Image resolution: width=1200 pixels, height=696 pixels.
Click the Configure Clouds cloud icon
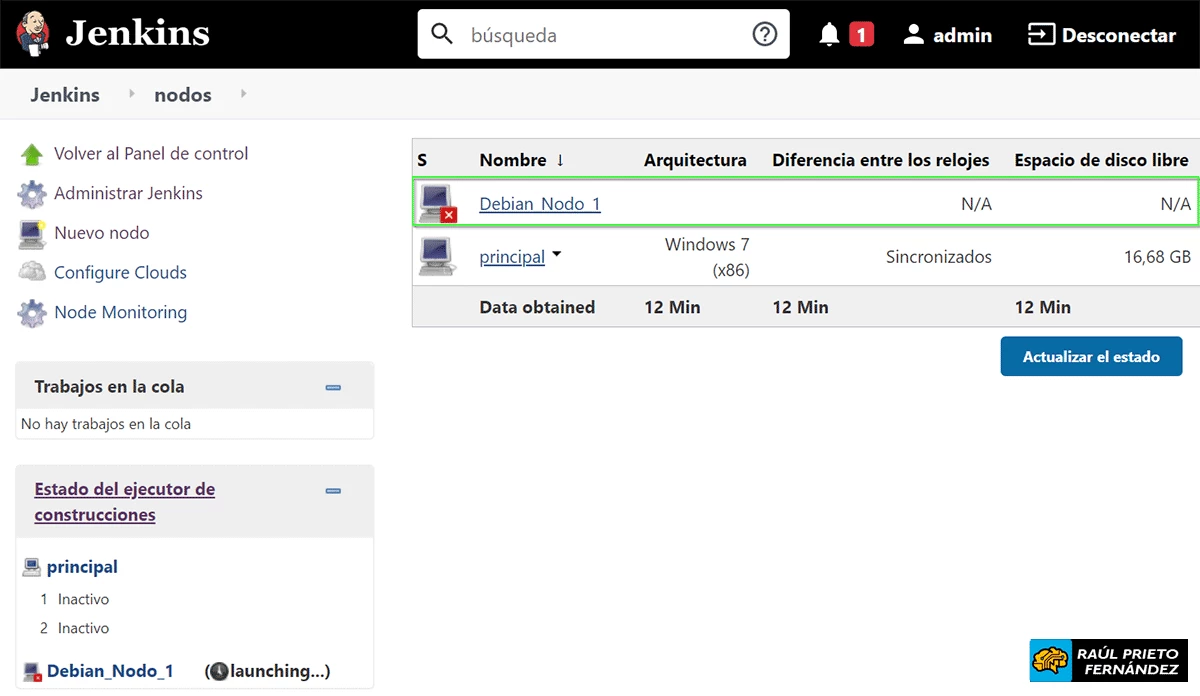(32, 272)
